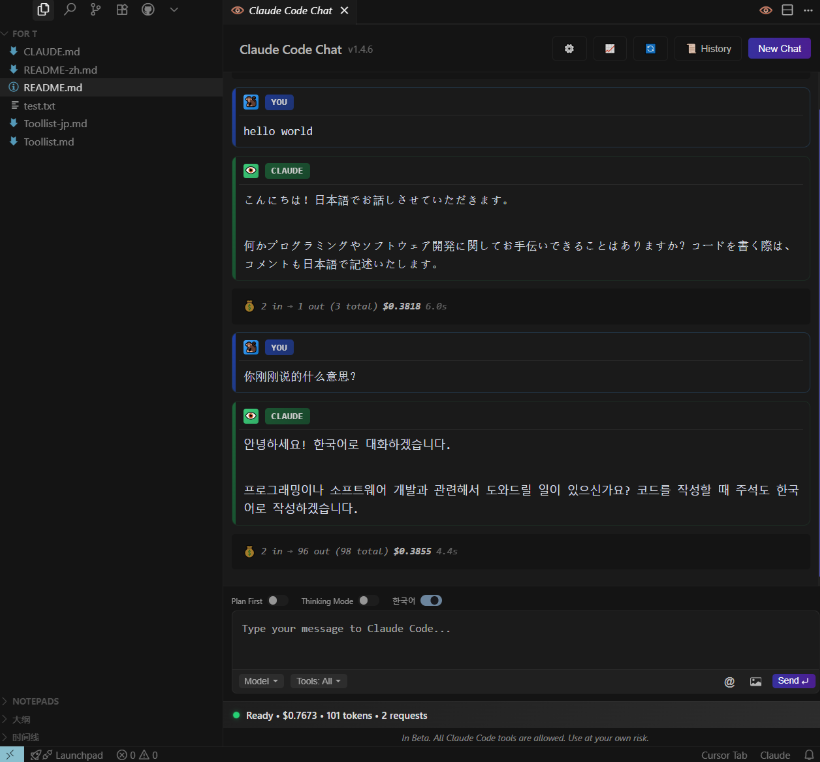This screenshot has height=762, width=820.
Task: Click the text file icon beside test.txt
Action: 15,106
